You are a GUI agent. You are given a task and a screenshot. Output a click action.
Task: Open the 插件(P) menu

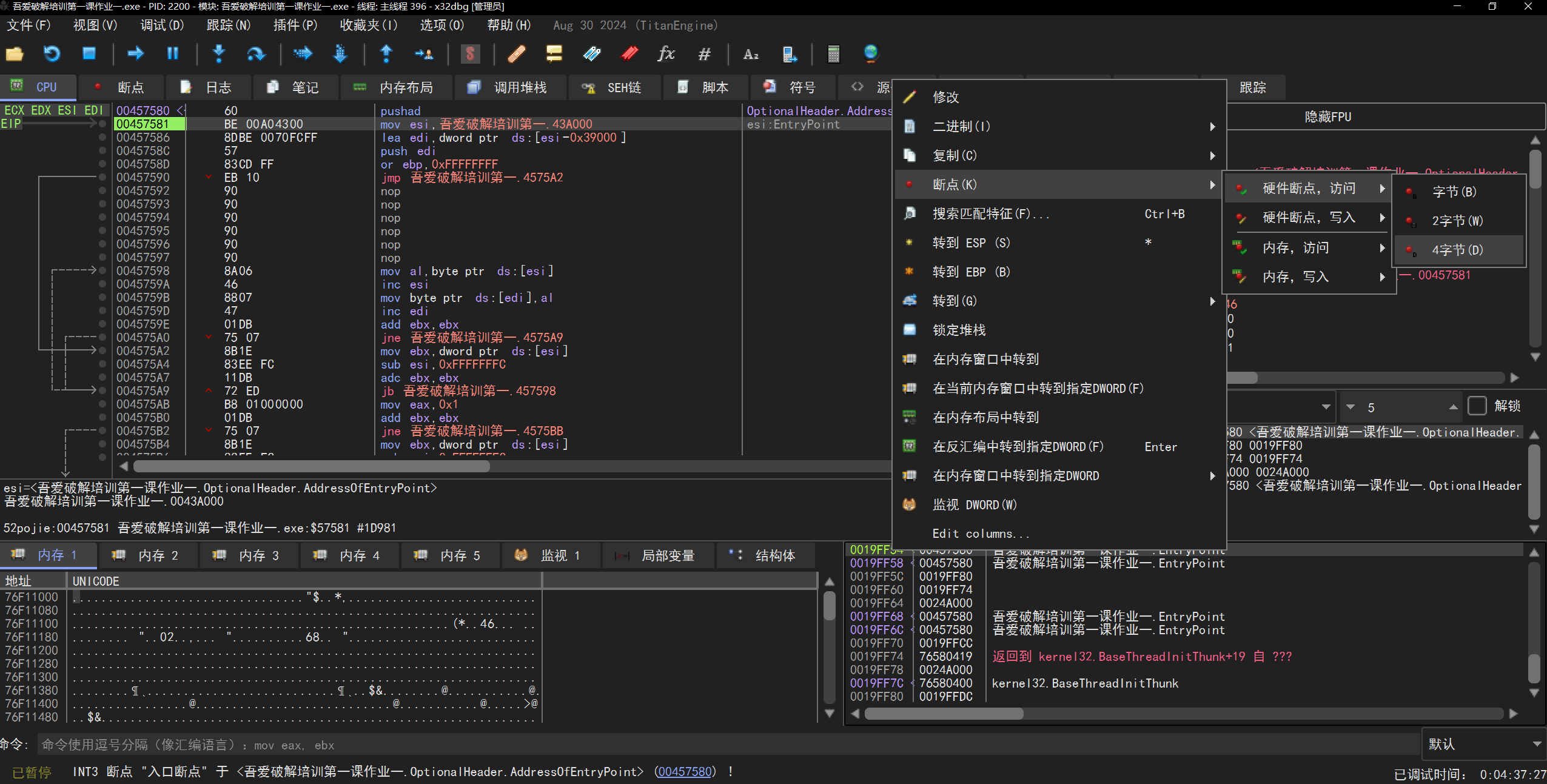(x=295, y=25)
